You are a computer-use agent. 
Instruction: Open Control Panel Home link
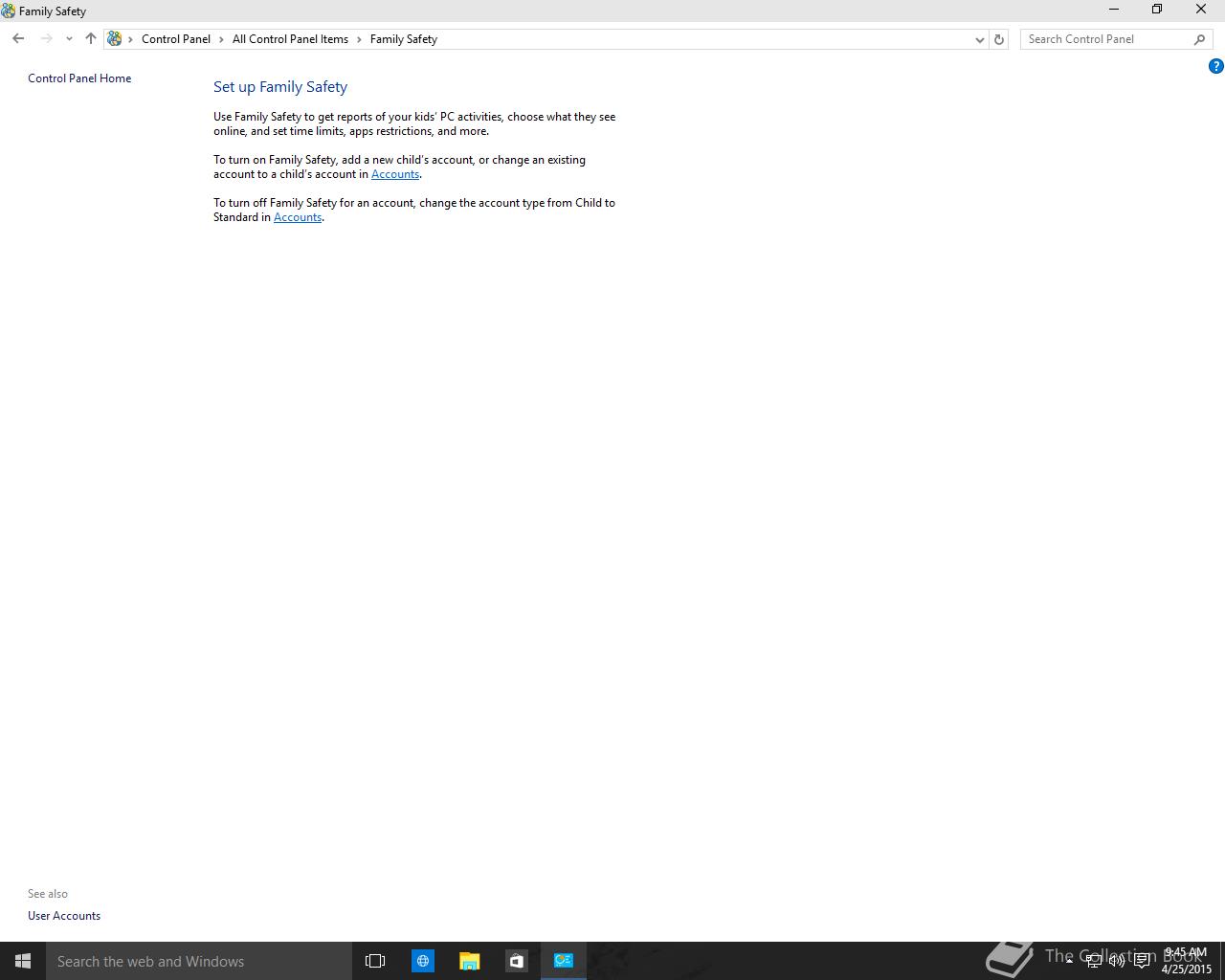coord(79,78)
